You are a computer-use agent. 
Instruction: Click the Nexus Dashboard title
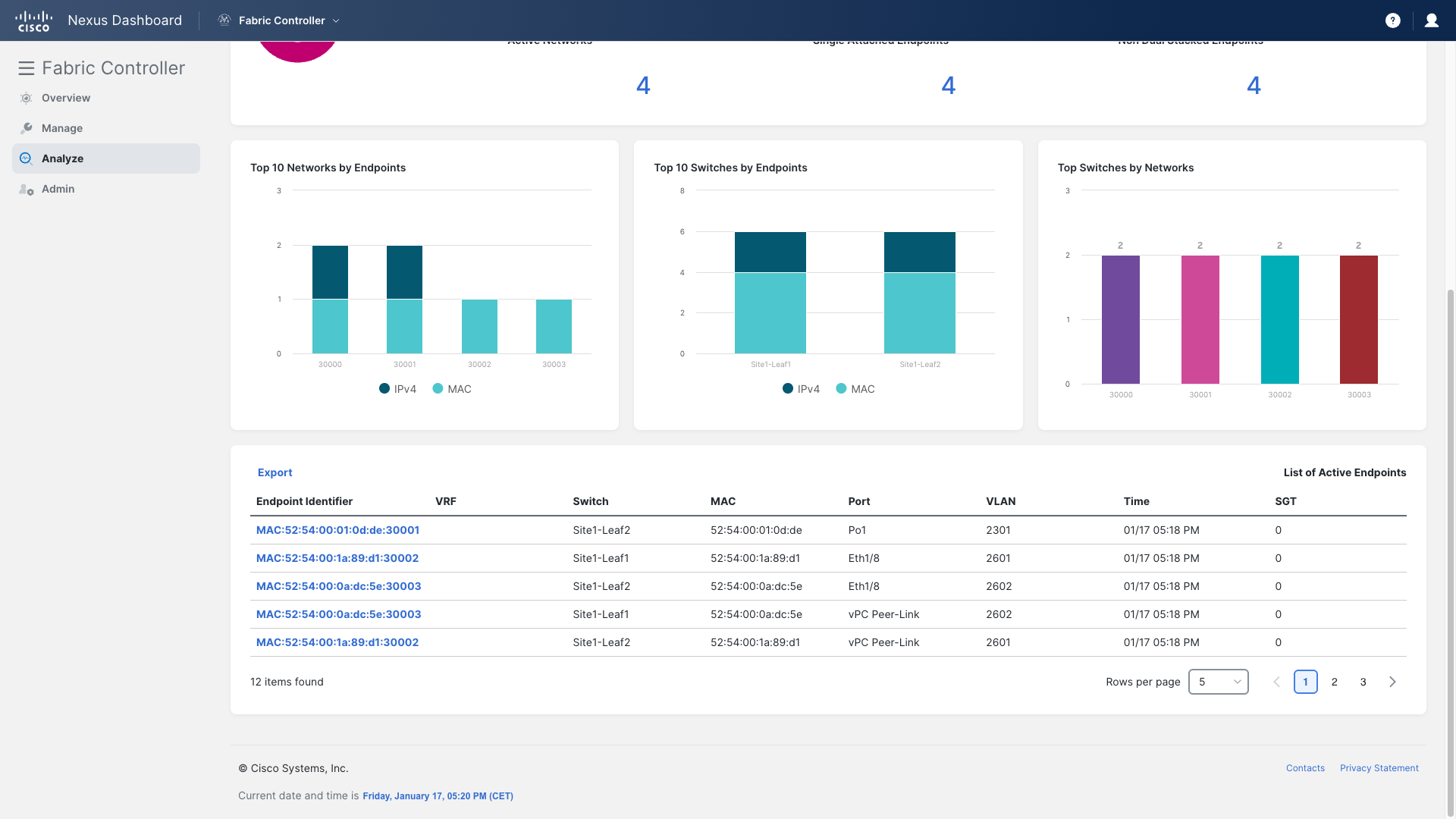[x=124, y=20]
